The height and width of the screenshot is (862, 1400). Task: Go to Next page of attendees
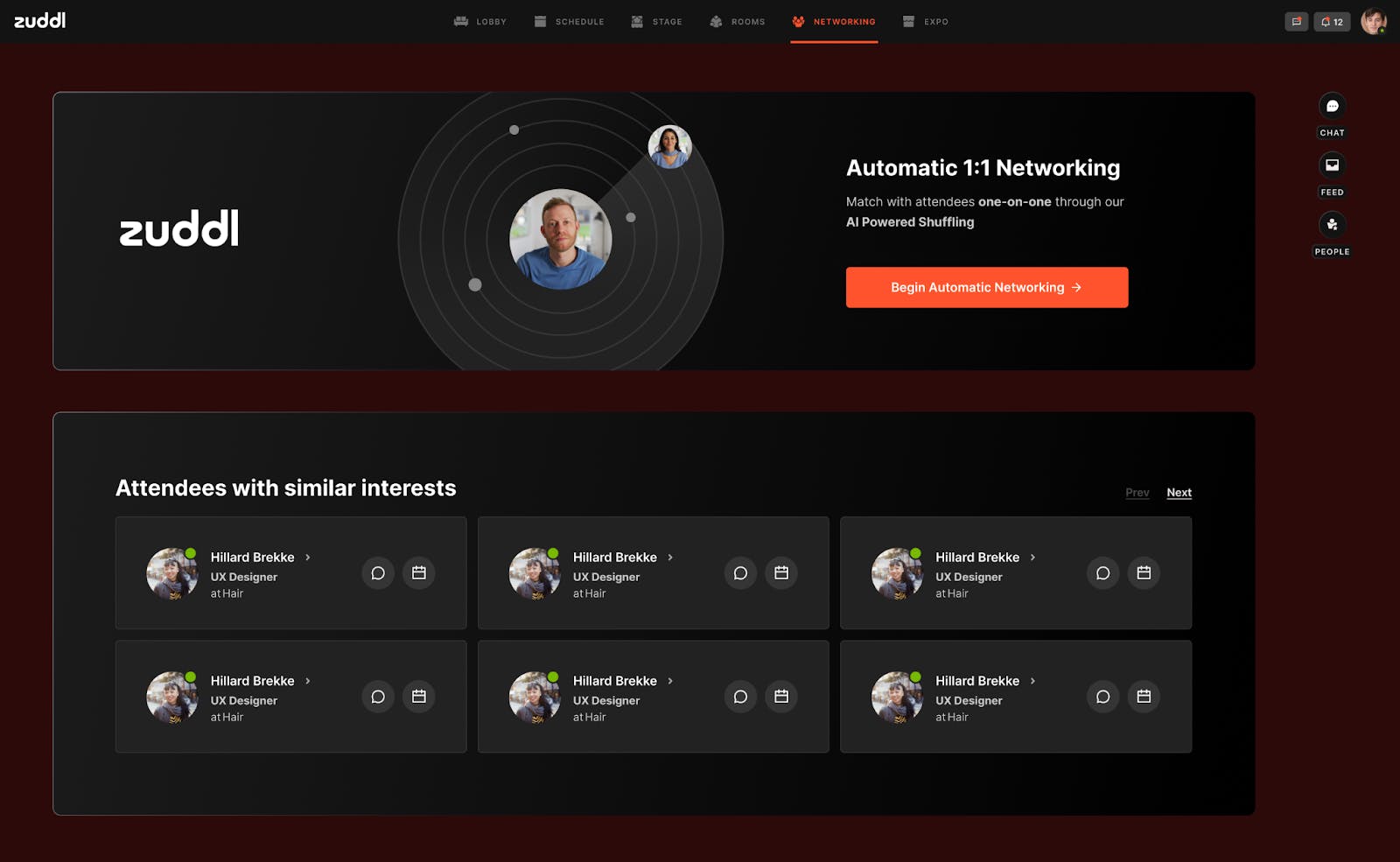[1179, 493]
